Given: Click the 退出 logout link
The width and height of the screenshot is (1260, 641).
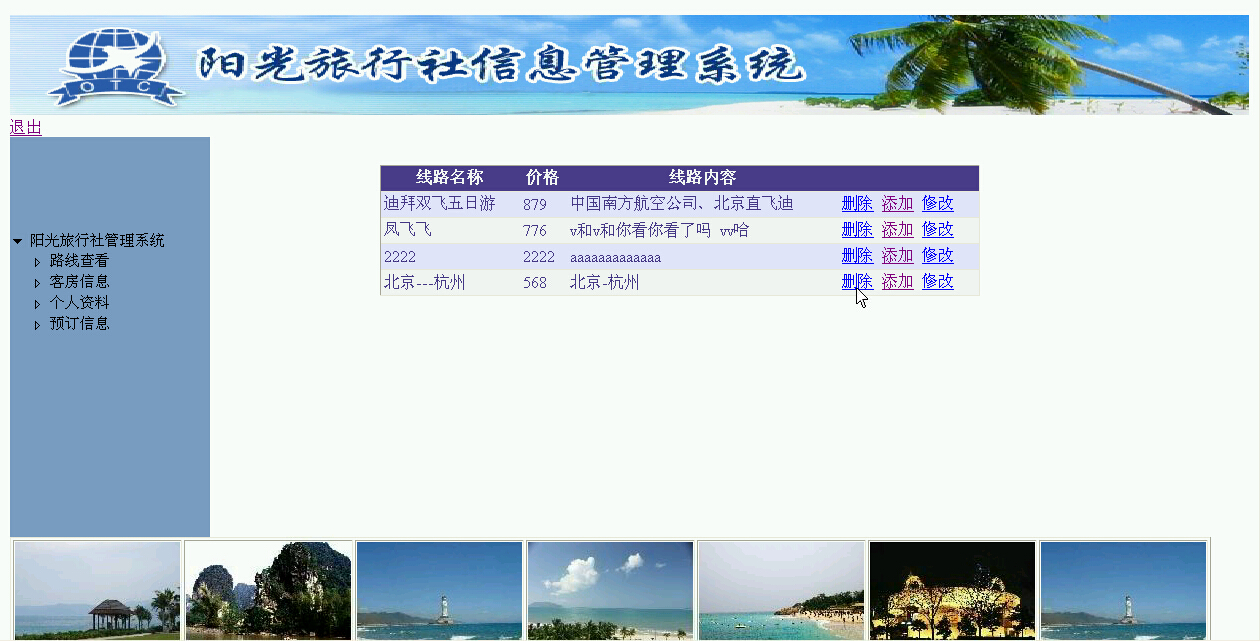Looking at the screenshot, I should click(26, 127).
